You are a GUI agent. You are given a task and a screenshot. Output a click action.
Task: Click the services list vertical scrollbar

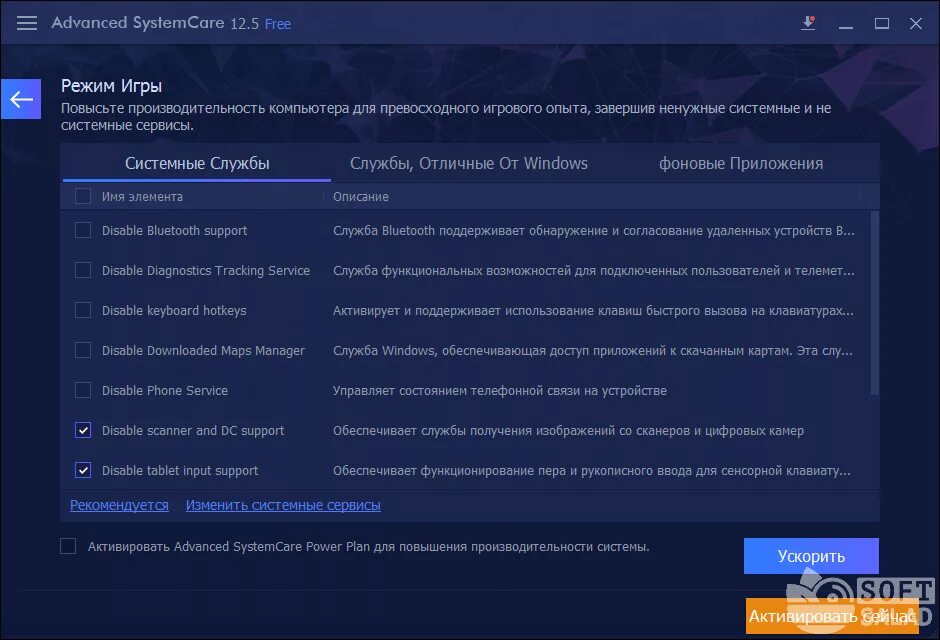pyautogui.click(x=875, y=303)
